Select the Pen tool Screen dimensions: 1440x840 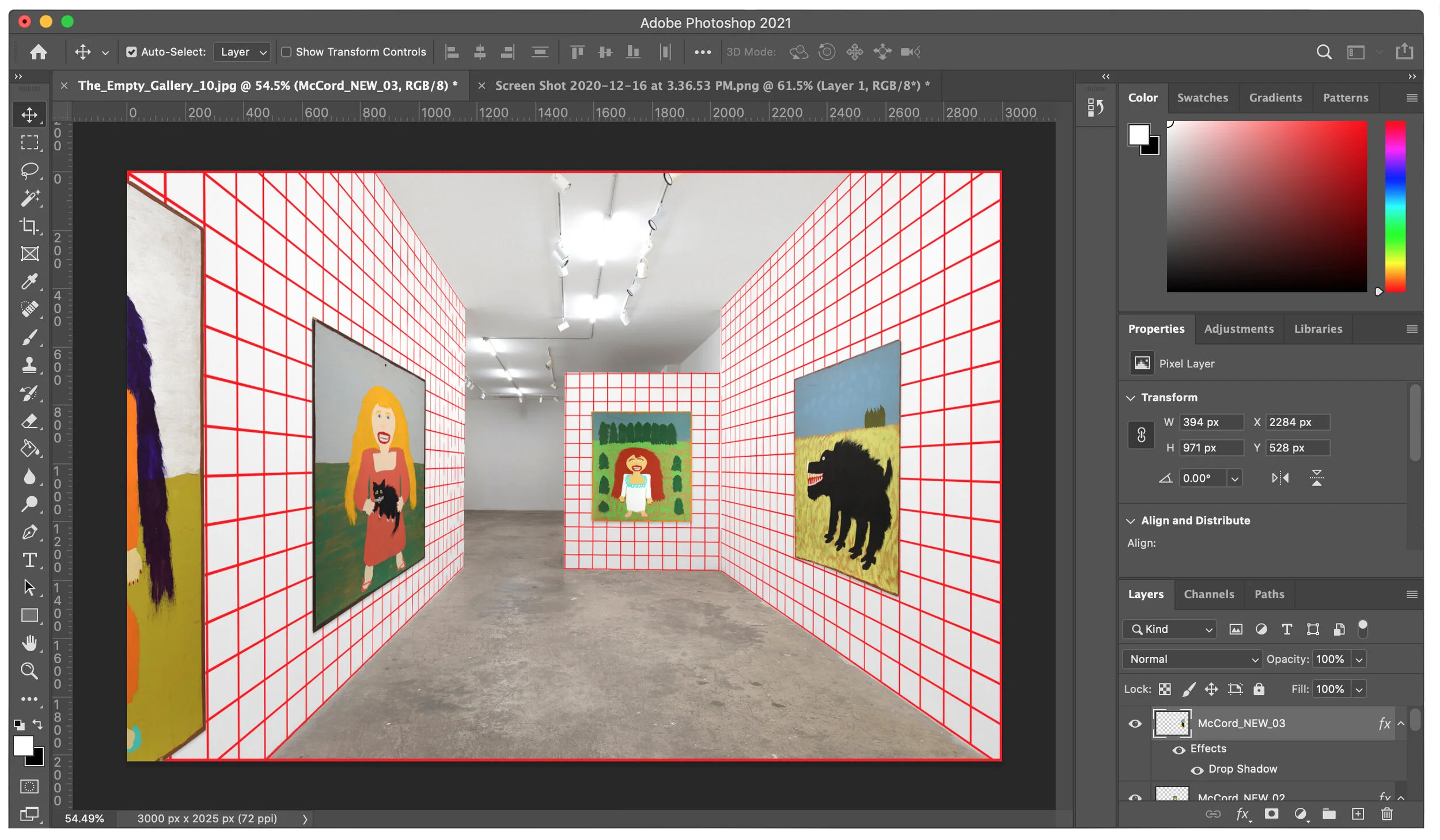[x=29, y=532]
